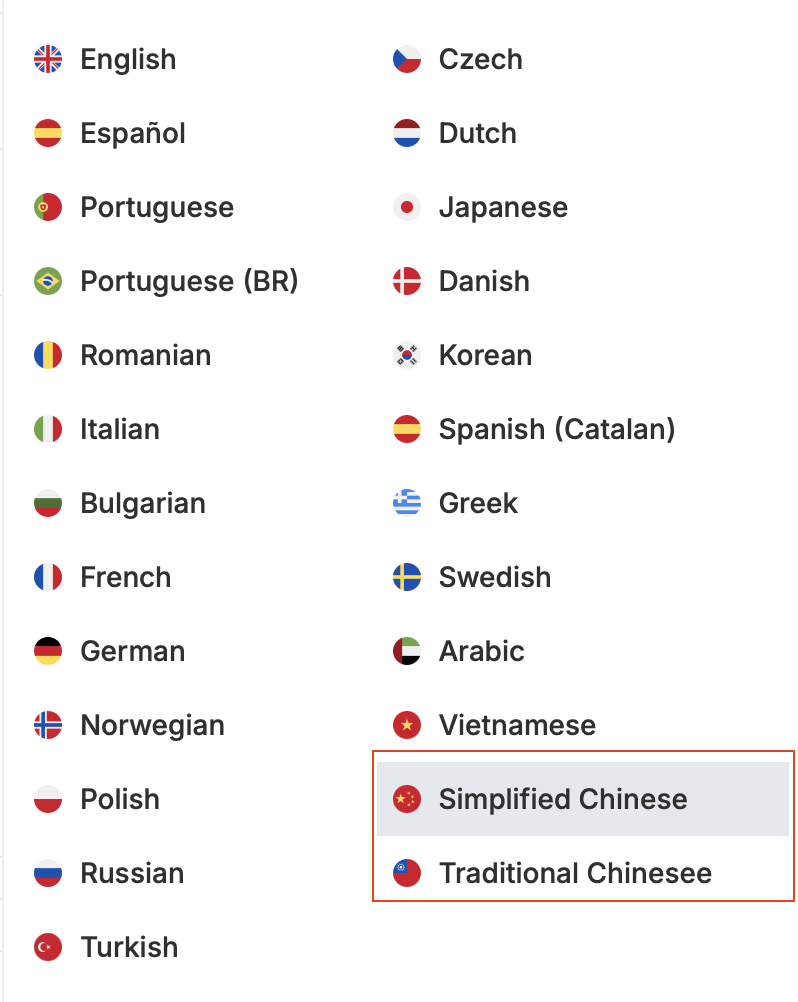Switch language to French
798x1002 pixels.
point(125,577)
